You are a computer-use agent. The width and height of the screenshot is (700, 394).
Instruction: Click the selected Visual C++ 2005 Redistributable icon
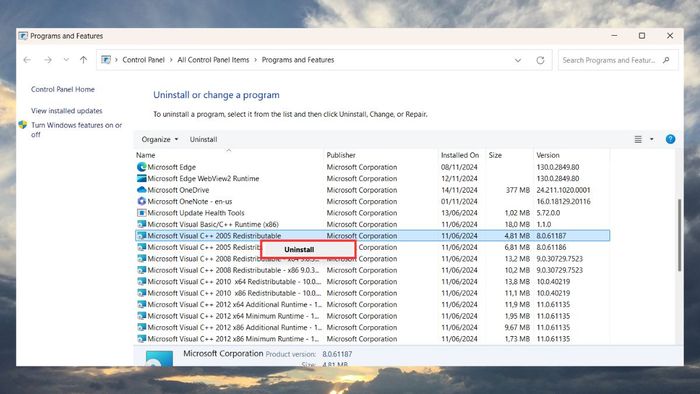pyautogui.click(x=142, y=236)
